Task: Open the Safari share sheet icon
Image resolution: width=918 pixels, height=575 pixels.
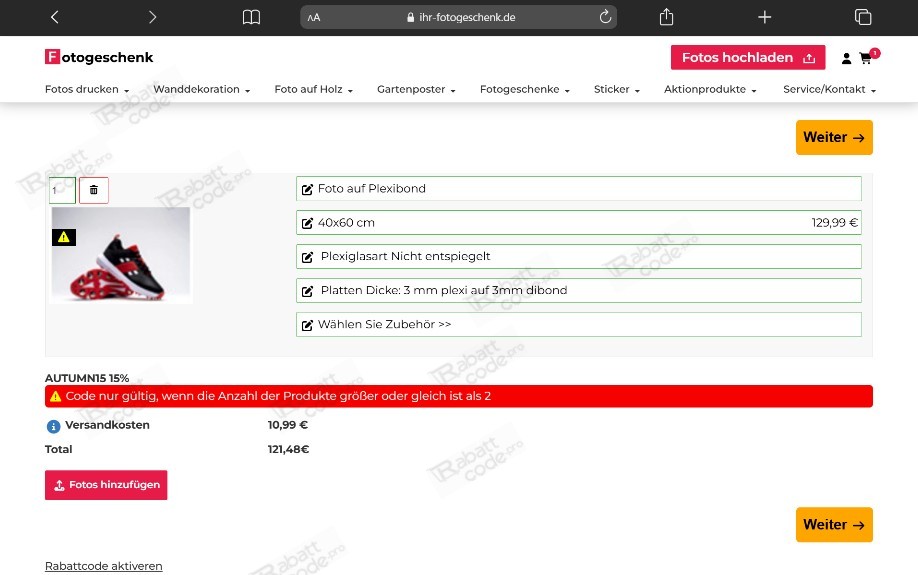Action: coord(666,17)
